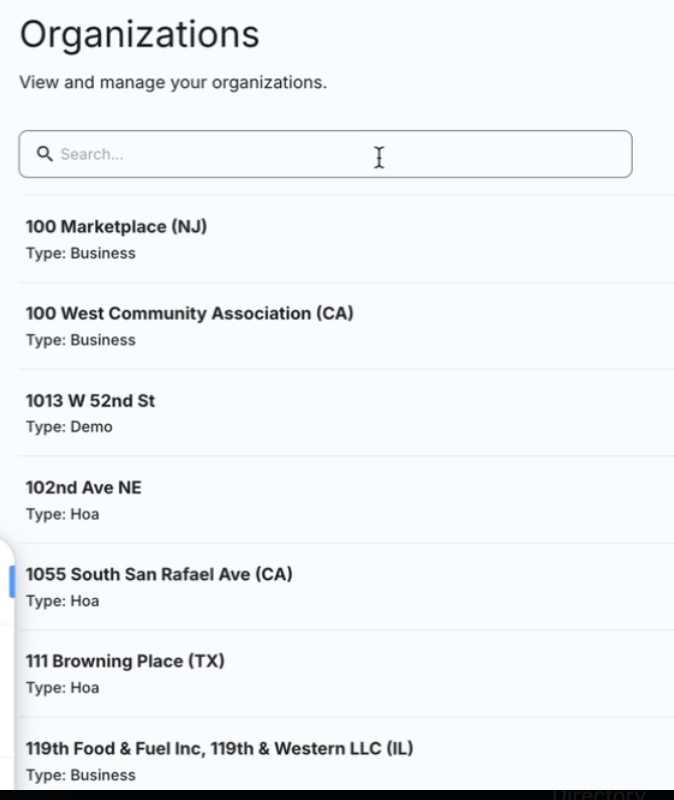Click the search magnifier icon

[x=46, y=154]
